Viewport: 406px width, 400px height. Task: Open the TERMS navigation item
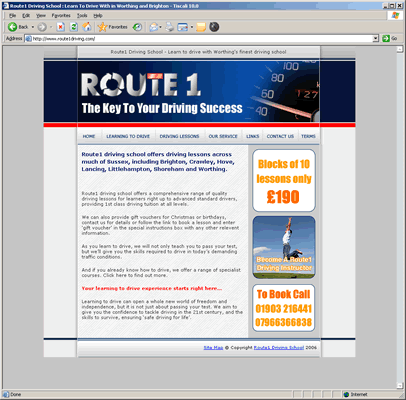[308, 136]
